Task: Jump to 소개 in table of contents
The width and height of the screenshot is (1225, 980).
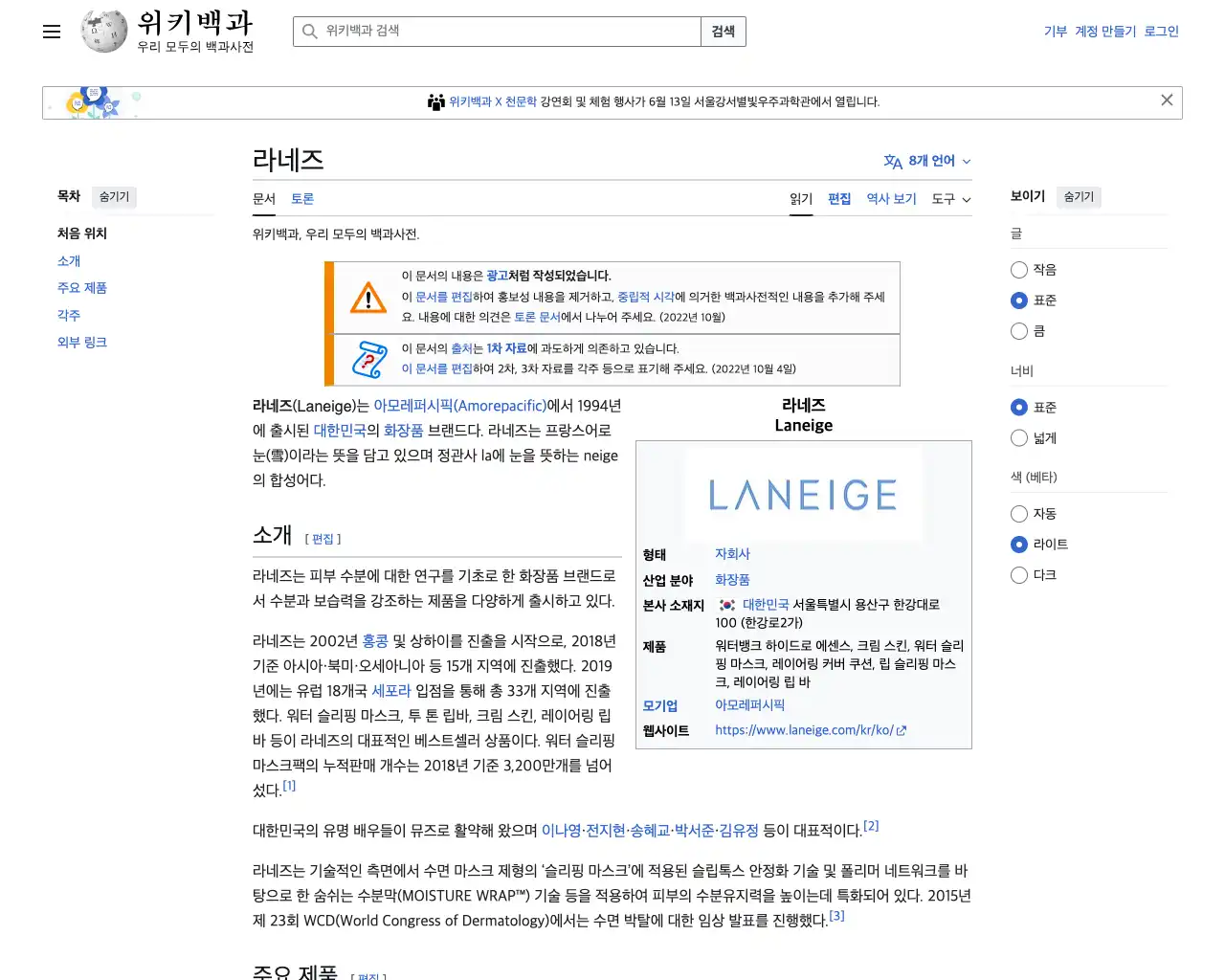Action: [x=69, y=261]
